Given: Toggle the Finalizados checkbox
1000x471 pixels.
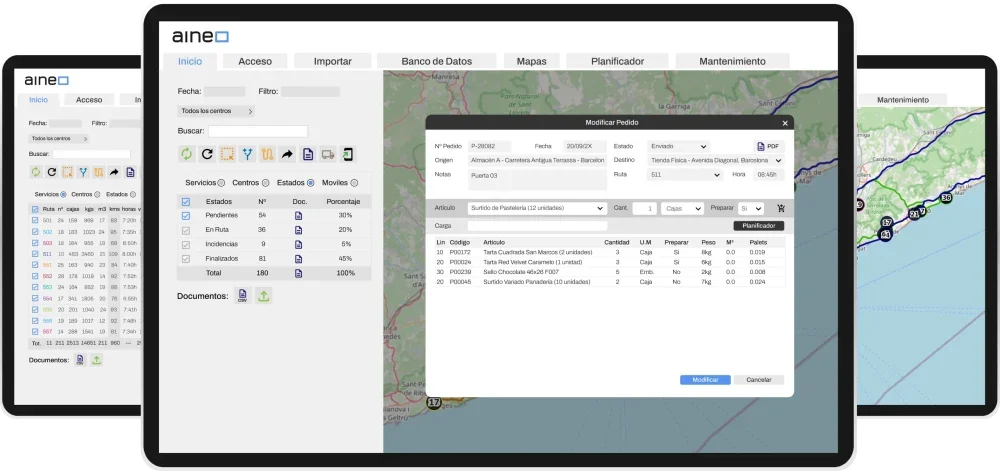Looking at the screenshot, I should (x=186, y=259).
